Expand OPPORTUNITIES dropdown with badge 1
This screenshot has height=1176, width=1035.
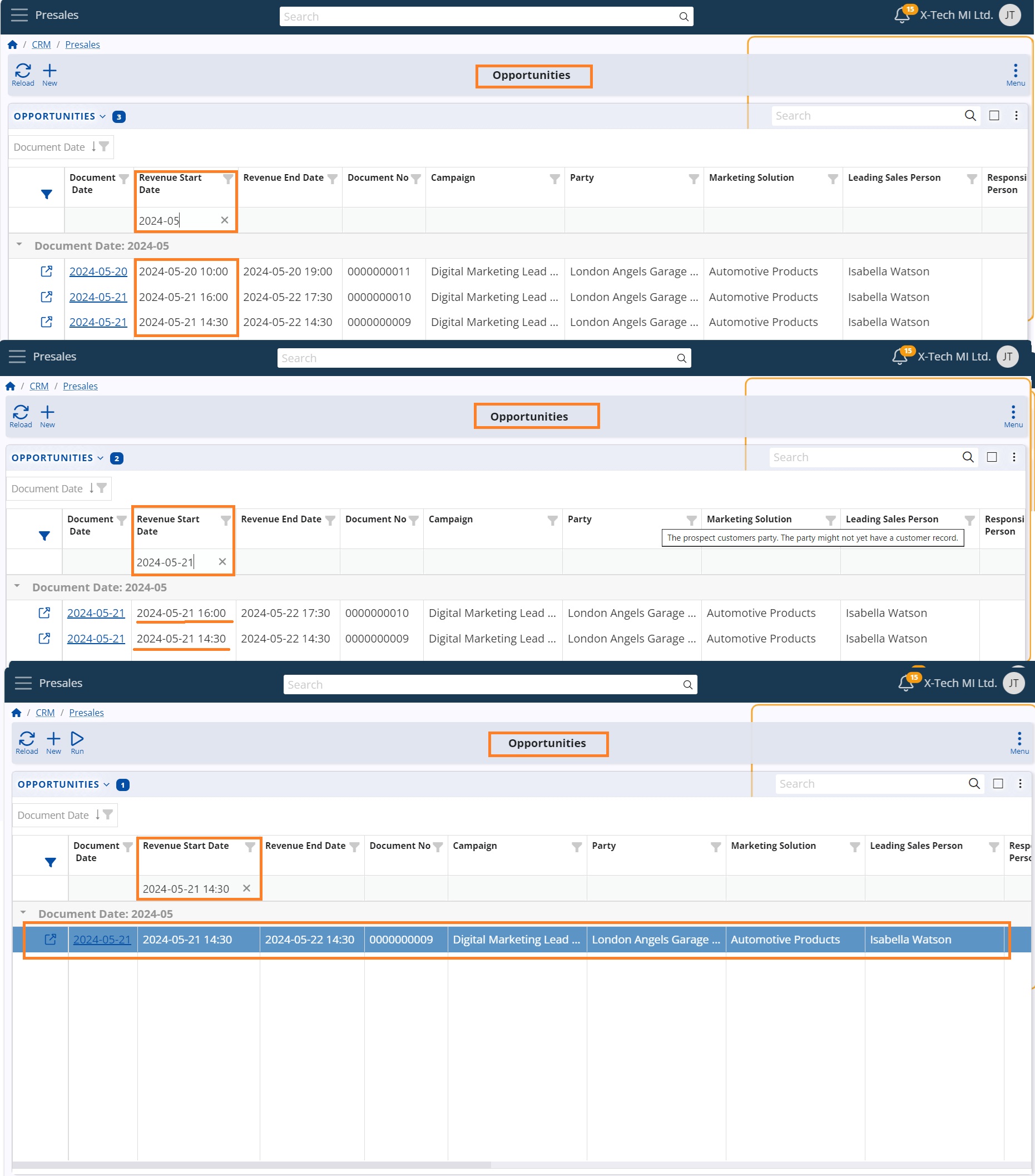coord(64,784)
